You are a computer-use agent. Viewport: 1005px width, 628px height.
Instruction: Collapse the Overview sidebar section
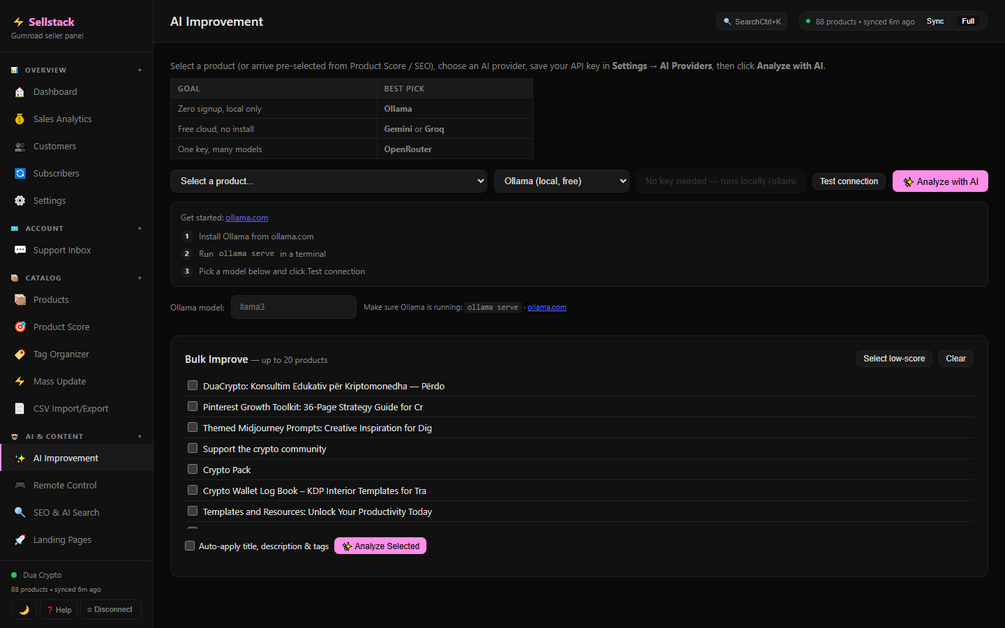coord(140,70)
